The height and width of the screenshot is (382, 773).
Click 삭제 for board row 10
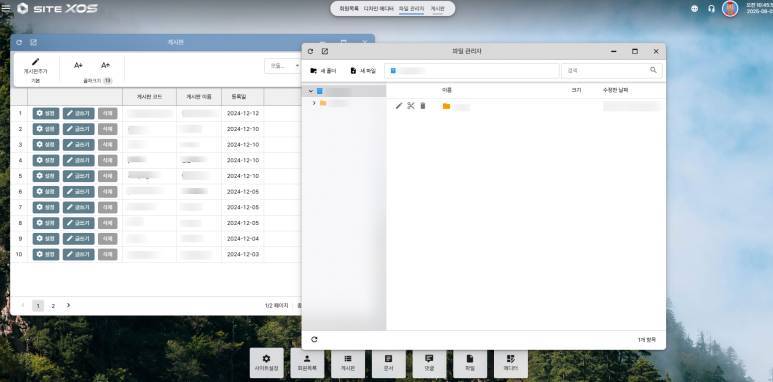pos(107,254)
